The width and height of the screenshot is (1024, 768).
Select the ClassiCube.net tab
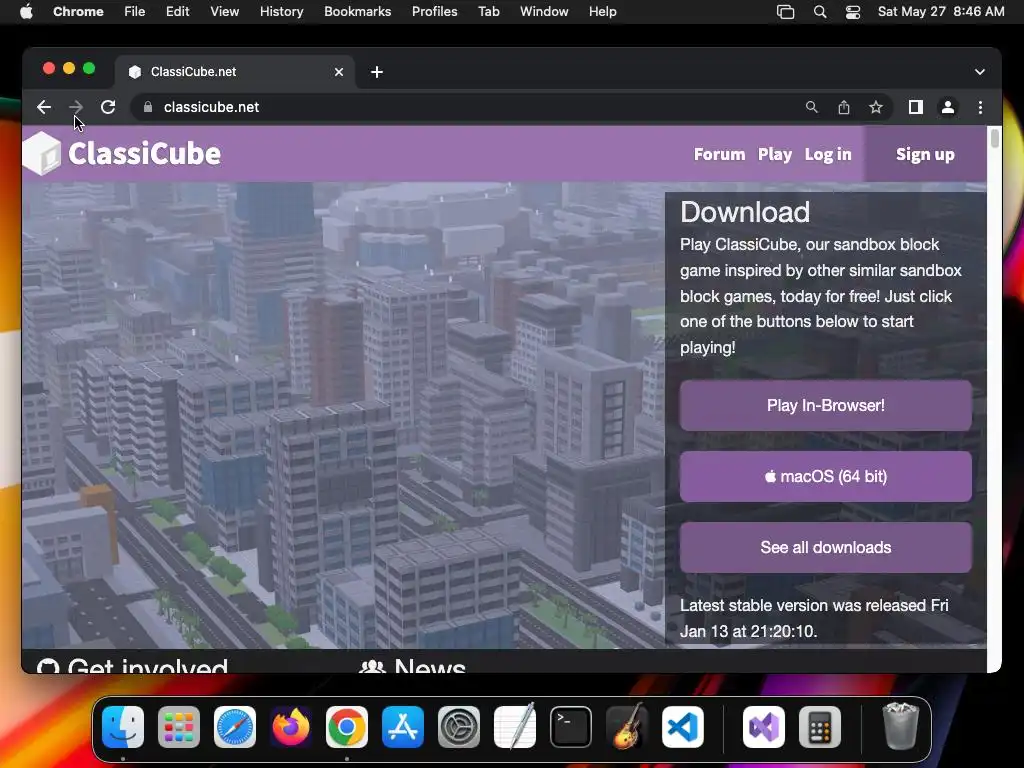[235, 72]
